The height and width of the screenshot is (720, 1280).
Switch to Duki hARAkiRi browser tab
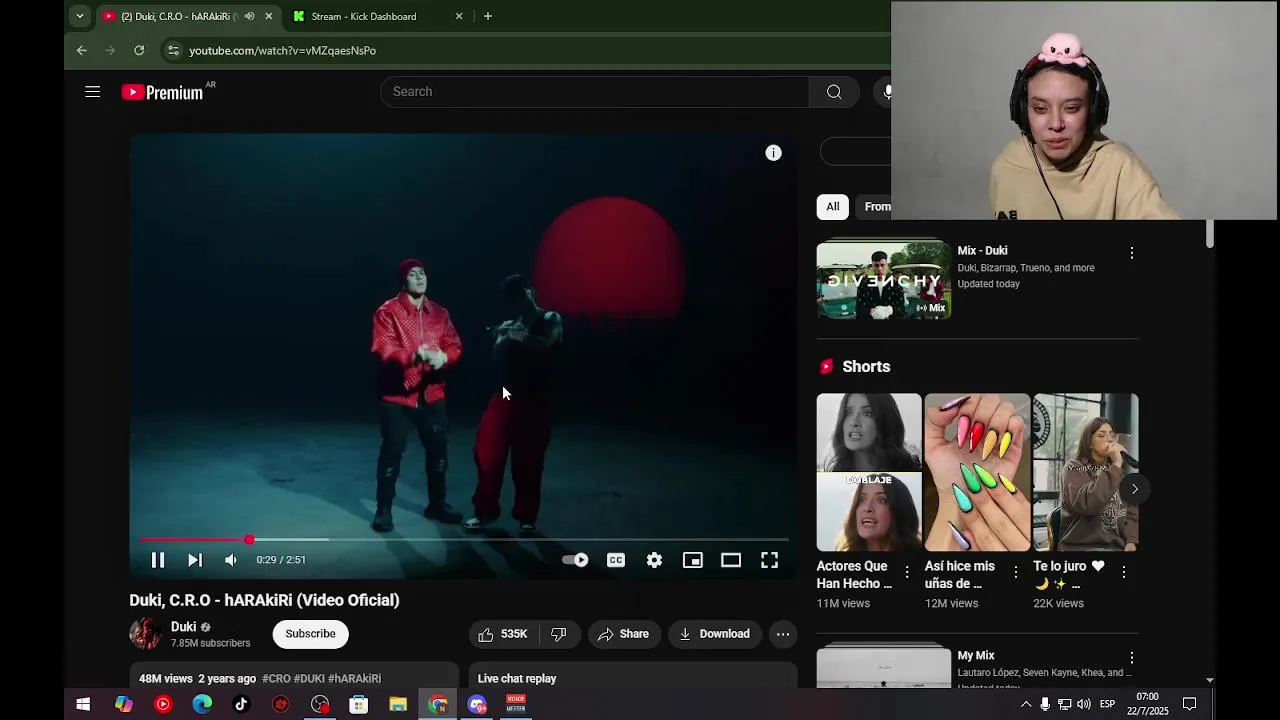pyautogui.click(x=187, y=16)
